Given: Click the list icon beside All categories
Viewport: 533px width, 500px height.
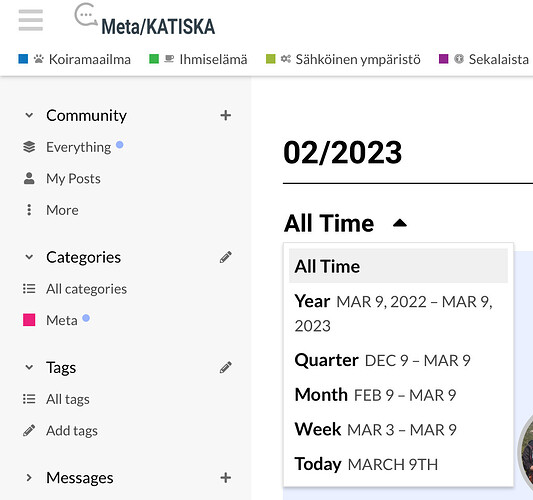Looking at the screenshot, I should coord(29,289).
